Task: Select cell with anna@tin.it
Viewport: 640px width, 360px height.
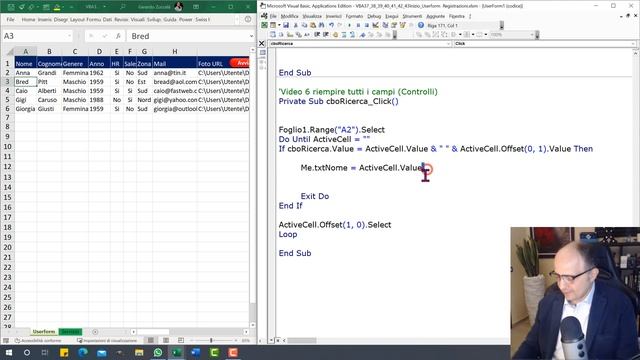Action: (x=175, y=73)
